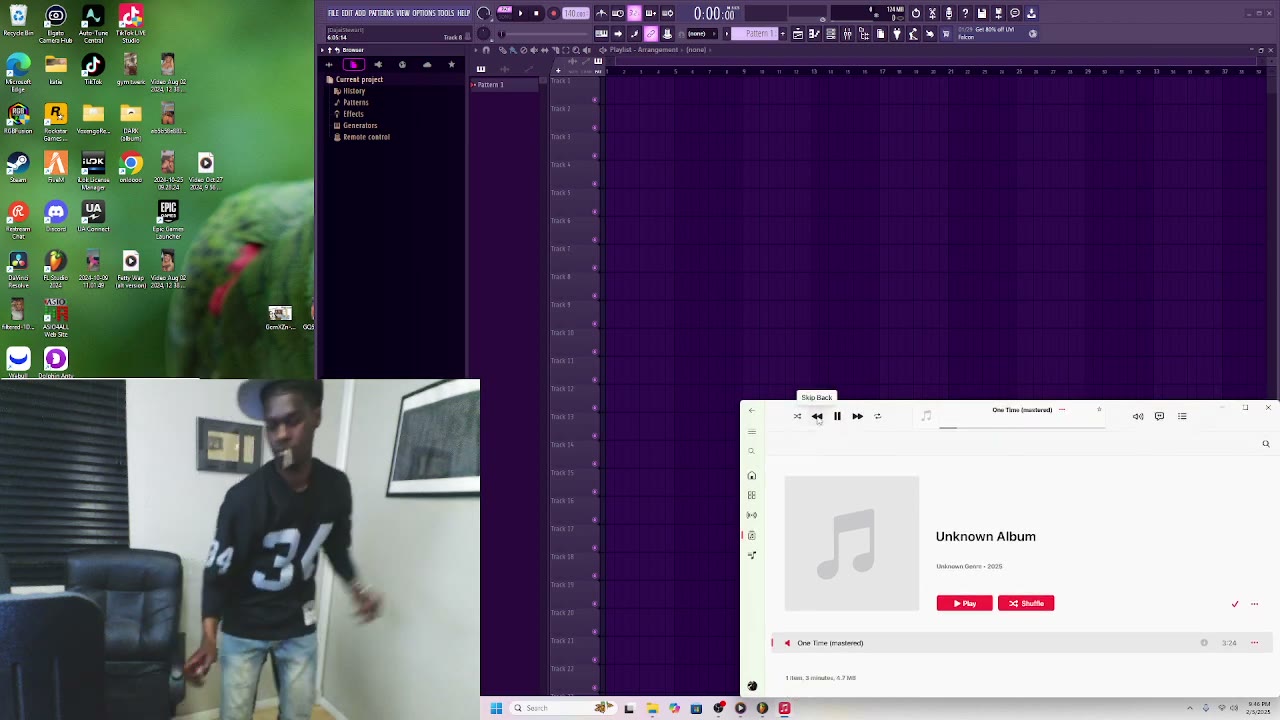The width and height of the screenshot is (1280, 720).
Task: Toggle repeat mode in playback controls
Action: point(877,416)
